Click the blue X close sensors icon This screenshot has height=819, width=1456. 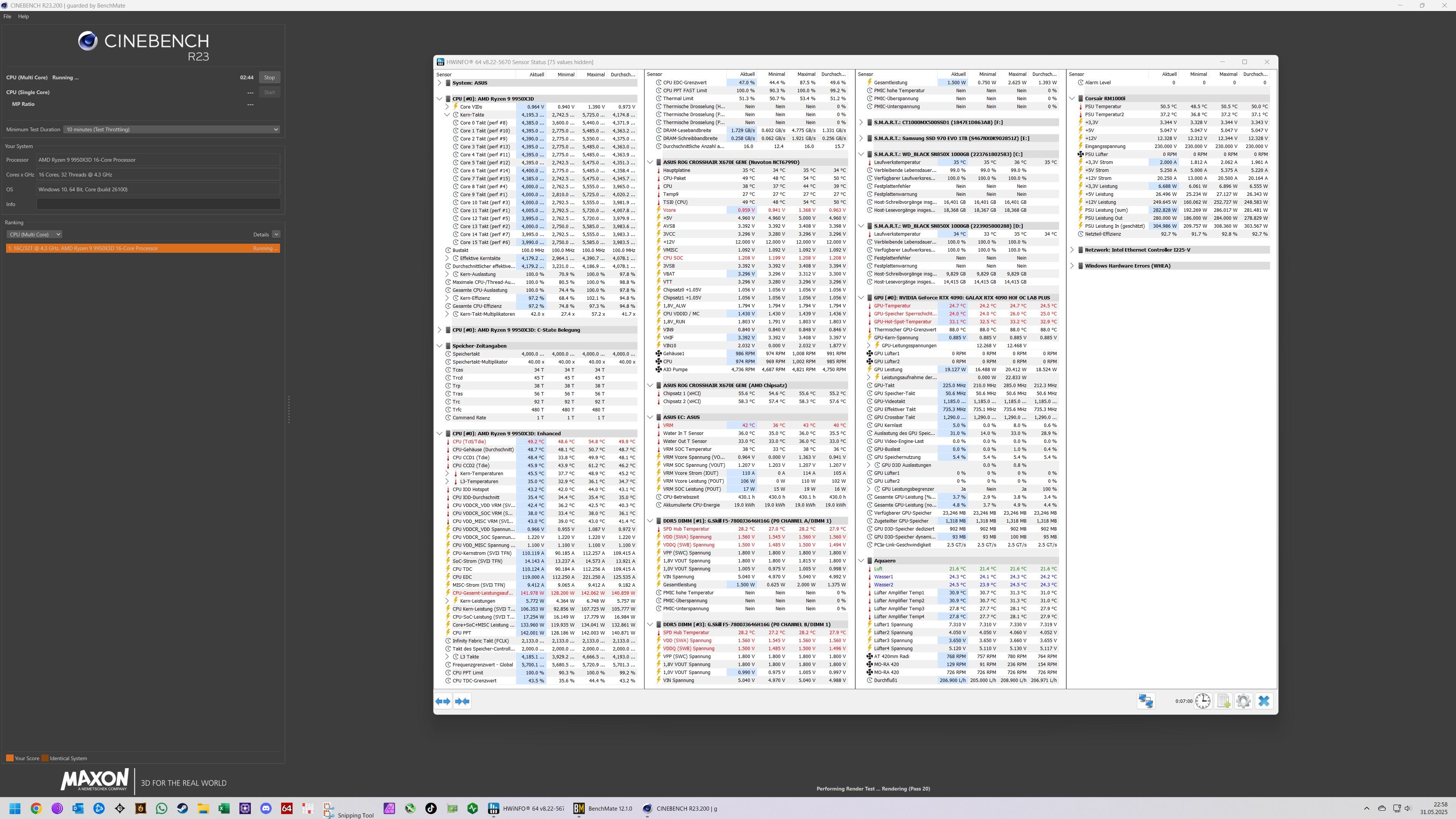[1264, 701]
